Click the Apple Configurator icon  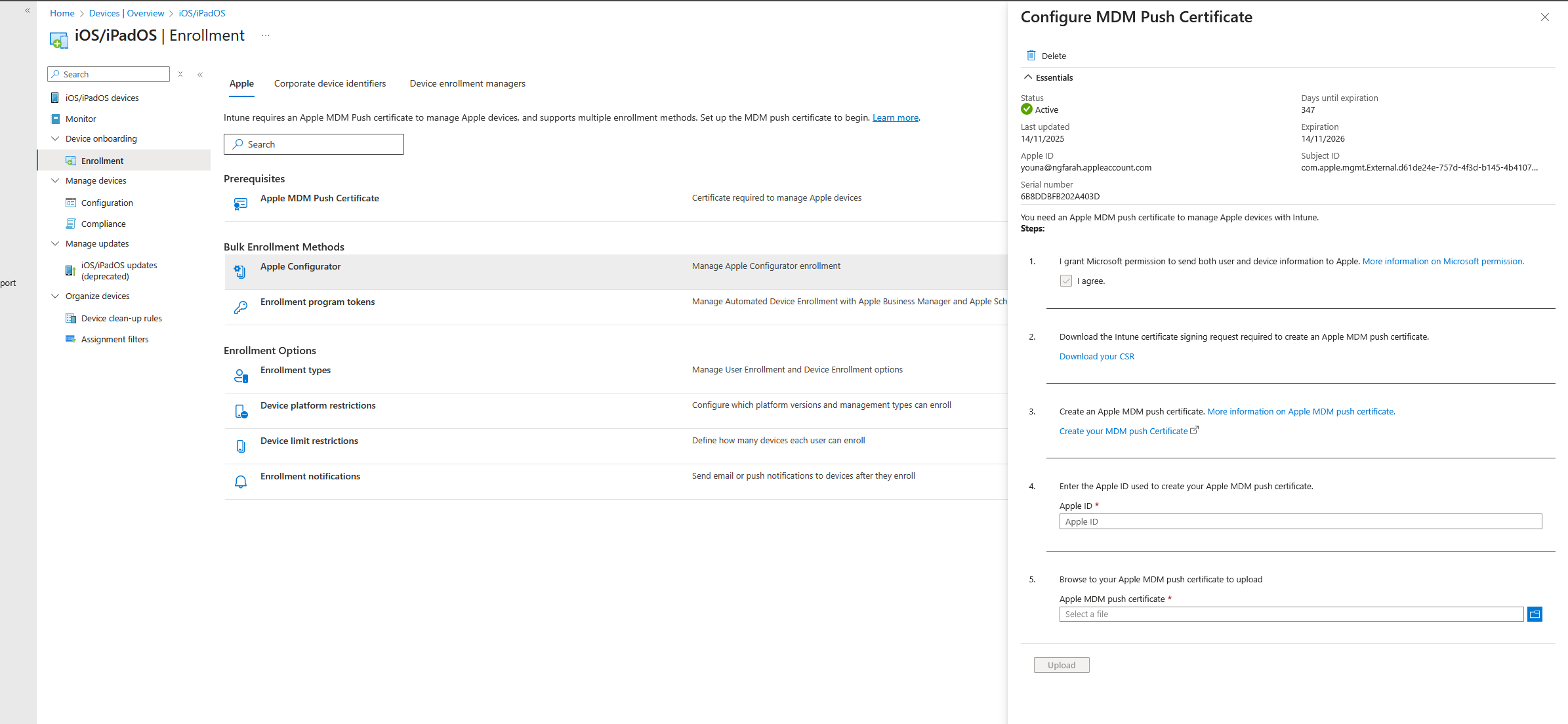(240, 271)
